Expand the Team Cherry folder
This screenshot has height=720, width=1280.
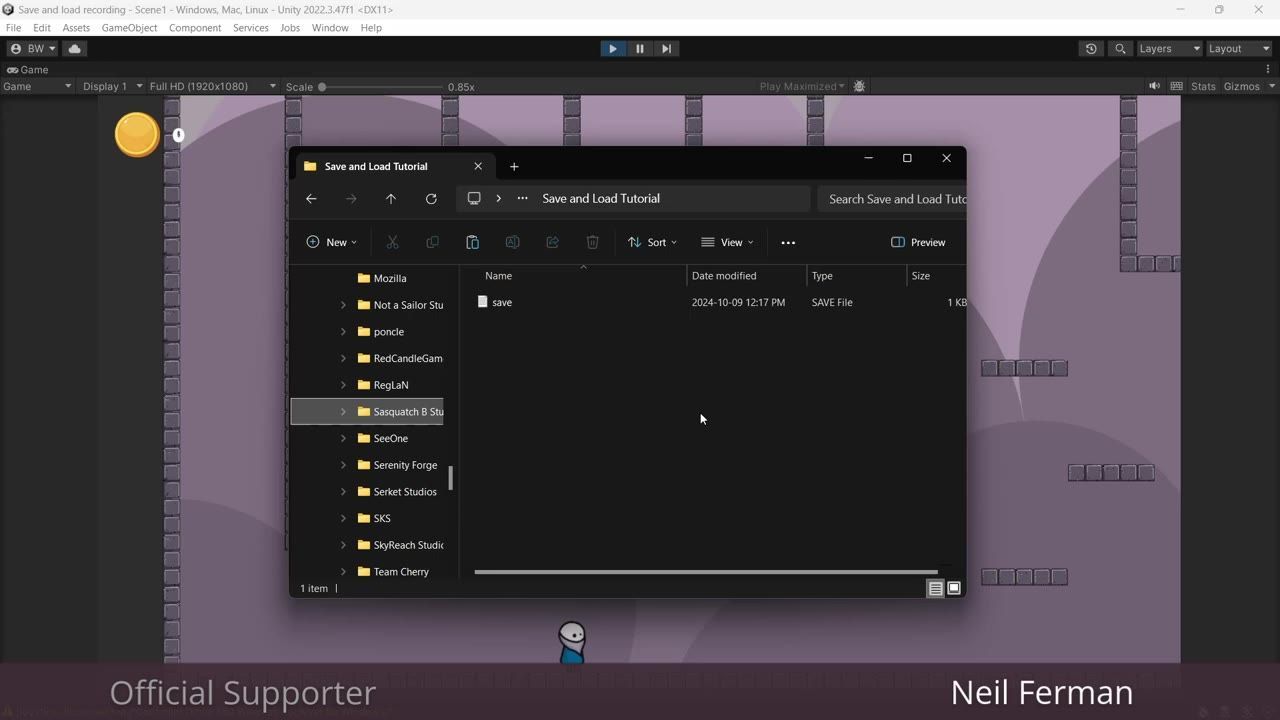point(343,572)
